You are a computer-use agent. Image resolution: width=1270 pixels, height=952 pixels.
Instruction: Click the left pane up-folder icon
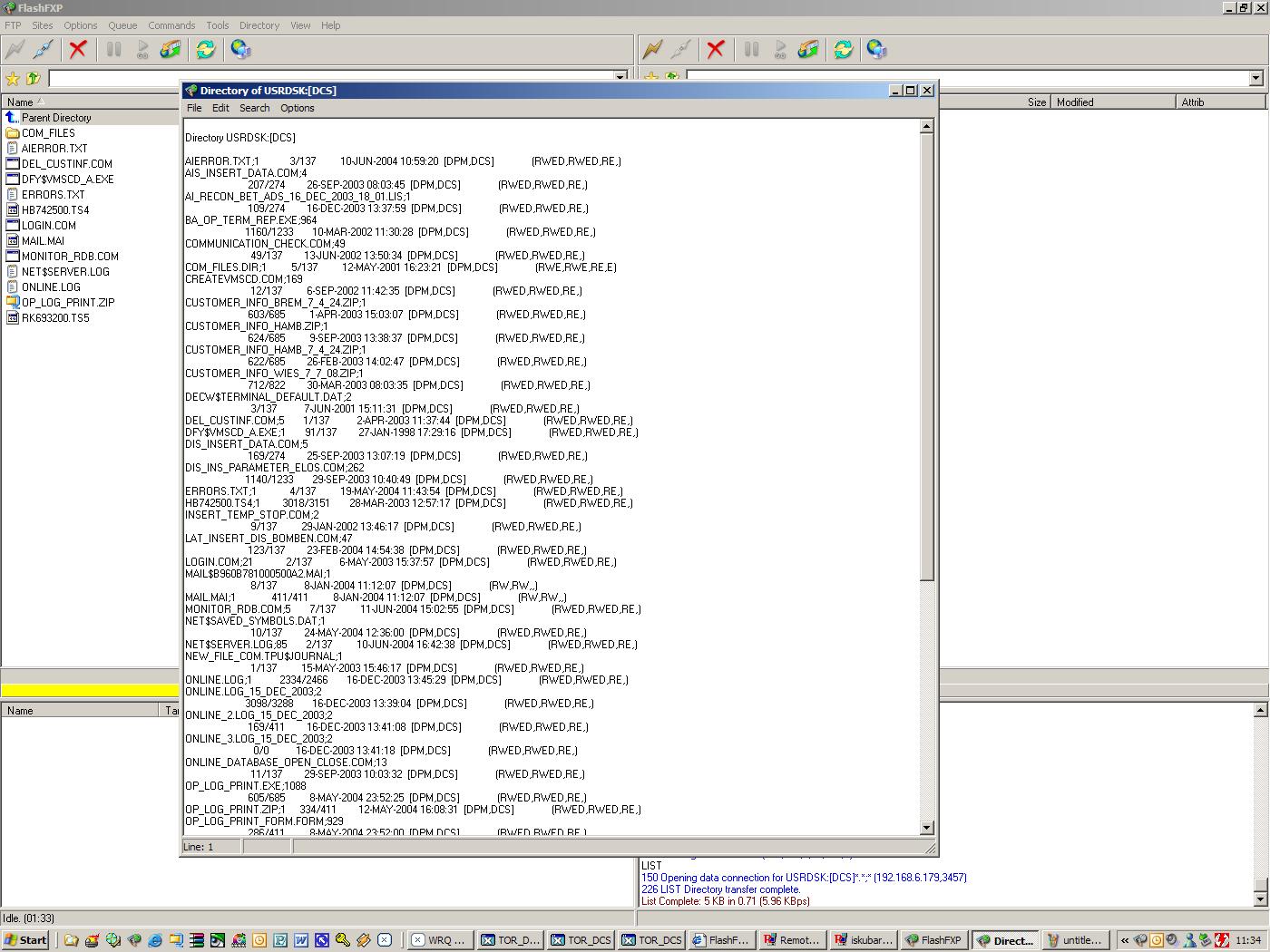coord(34,79)
